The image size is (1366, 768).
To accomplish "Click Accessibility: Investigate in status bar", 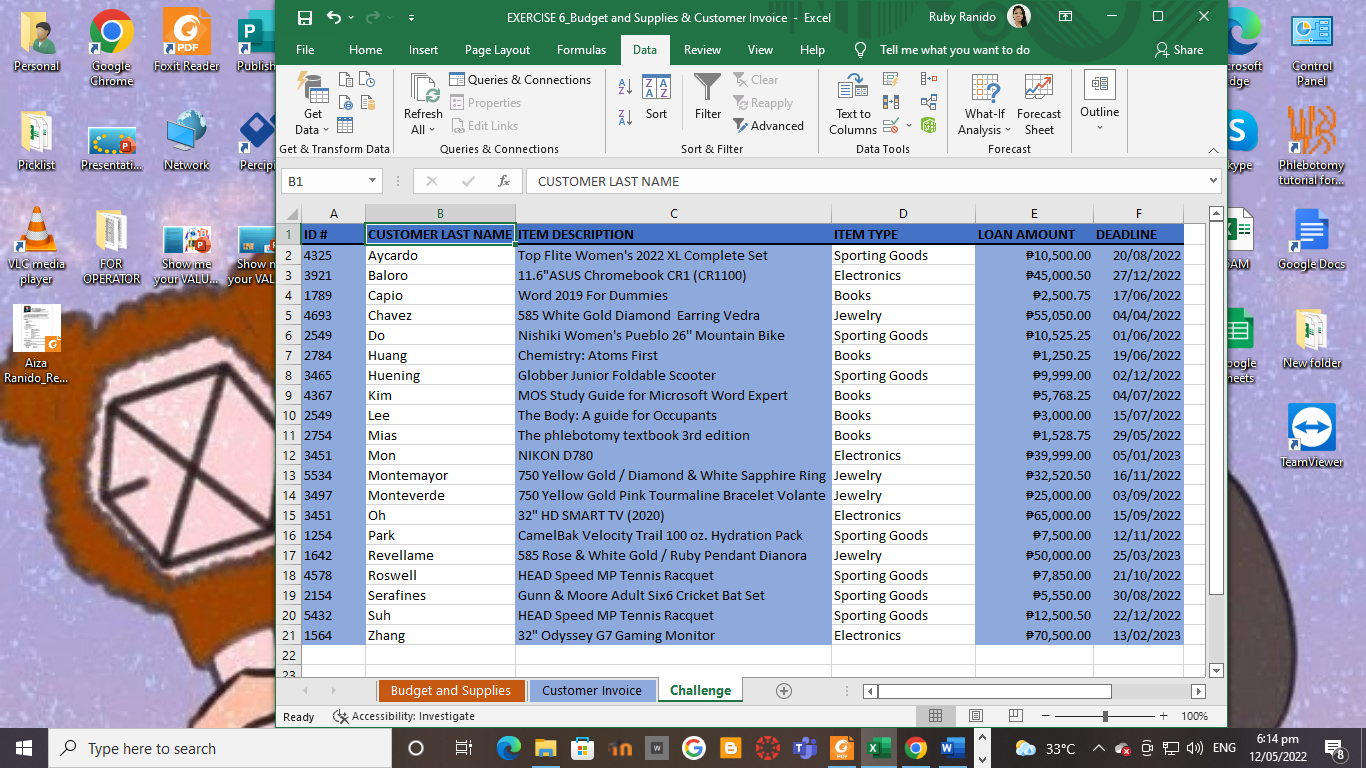I will [x=403, y=716].
